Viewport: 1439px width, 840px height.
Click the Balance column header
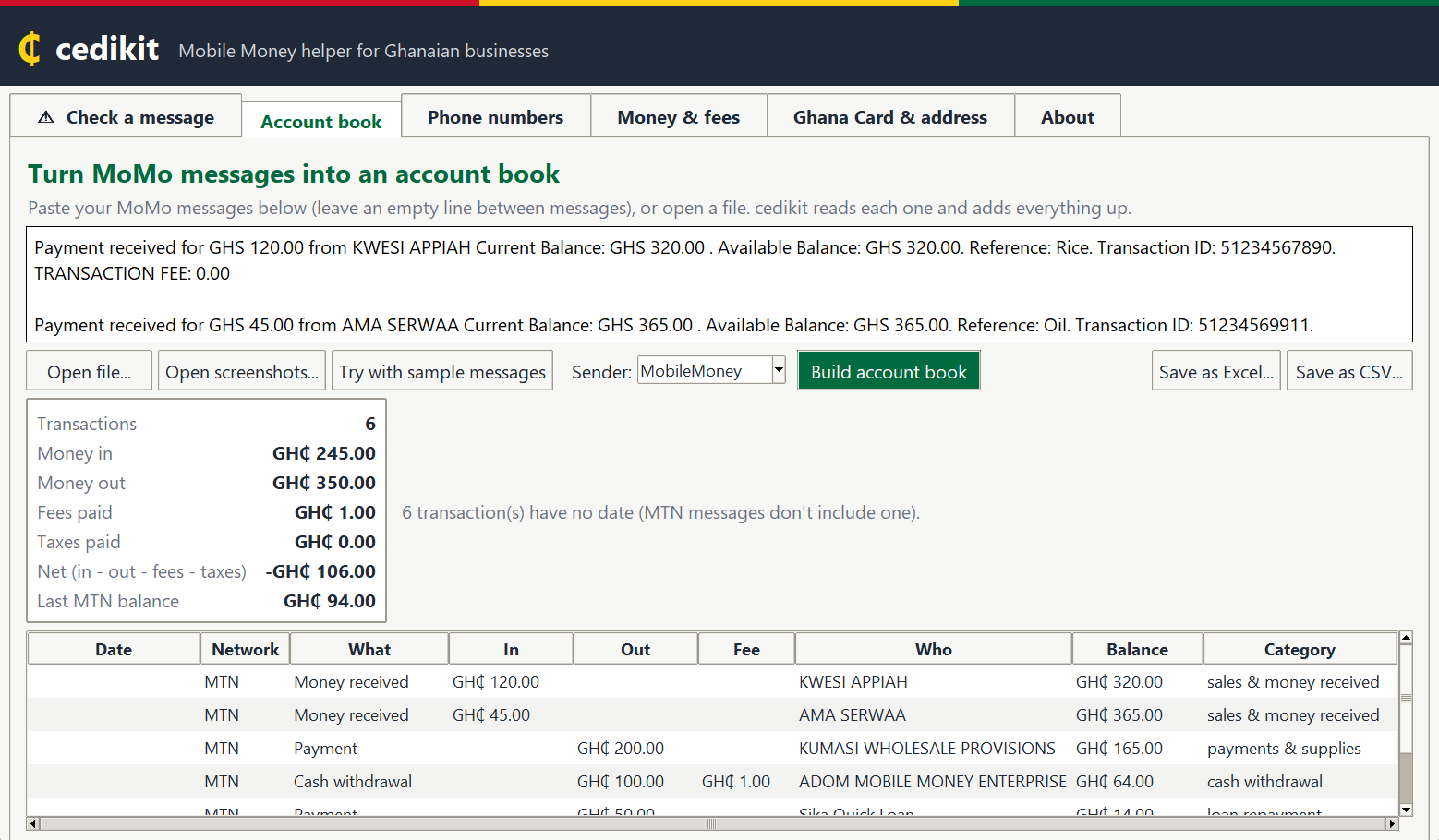click(1138, 649)
